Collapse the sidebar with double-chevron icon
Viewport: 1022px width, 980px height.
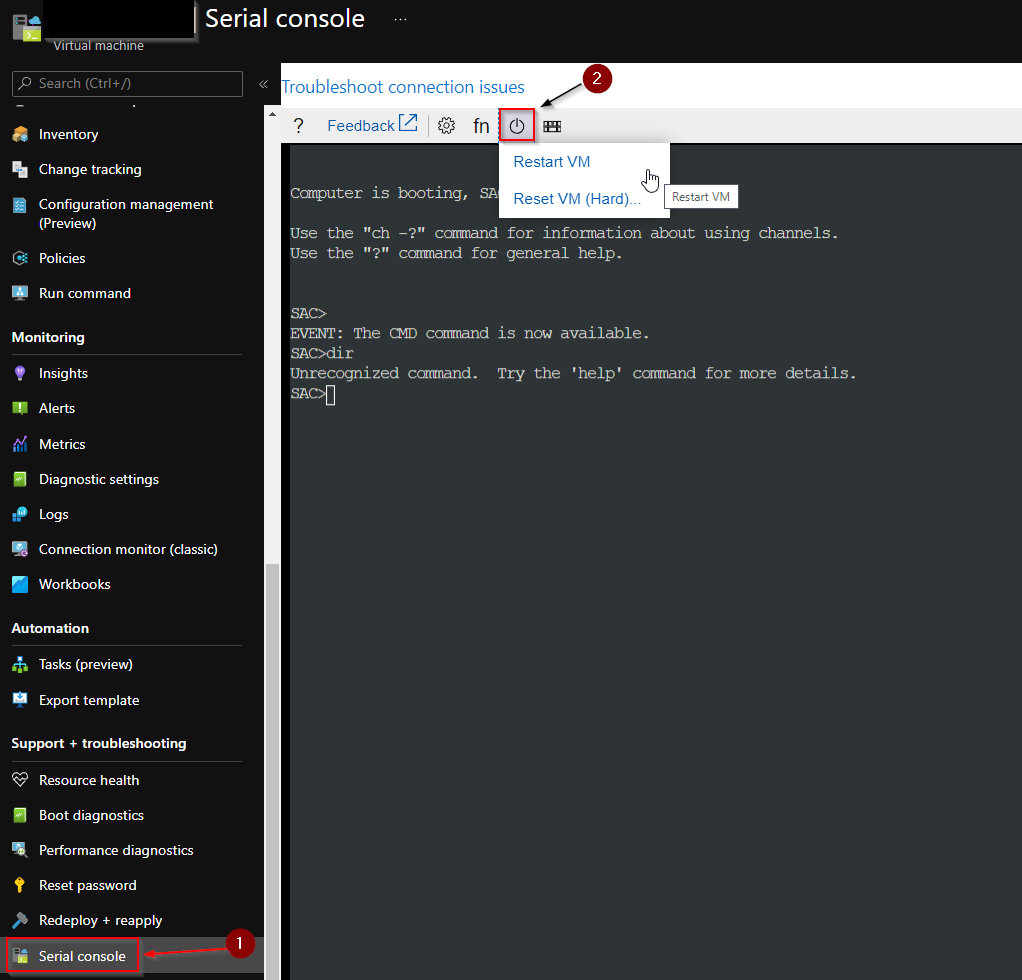pos(263,83)
